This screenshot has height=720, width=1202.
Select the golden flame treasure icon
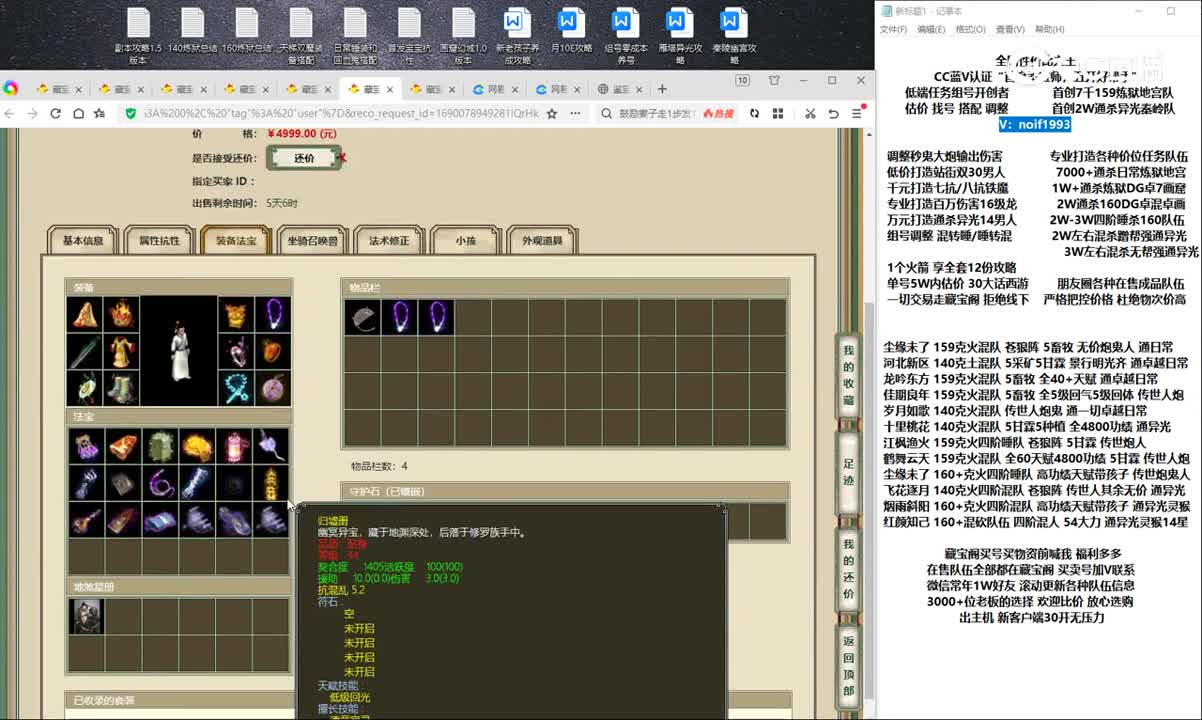click(x=197, y=446)
